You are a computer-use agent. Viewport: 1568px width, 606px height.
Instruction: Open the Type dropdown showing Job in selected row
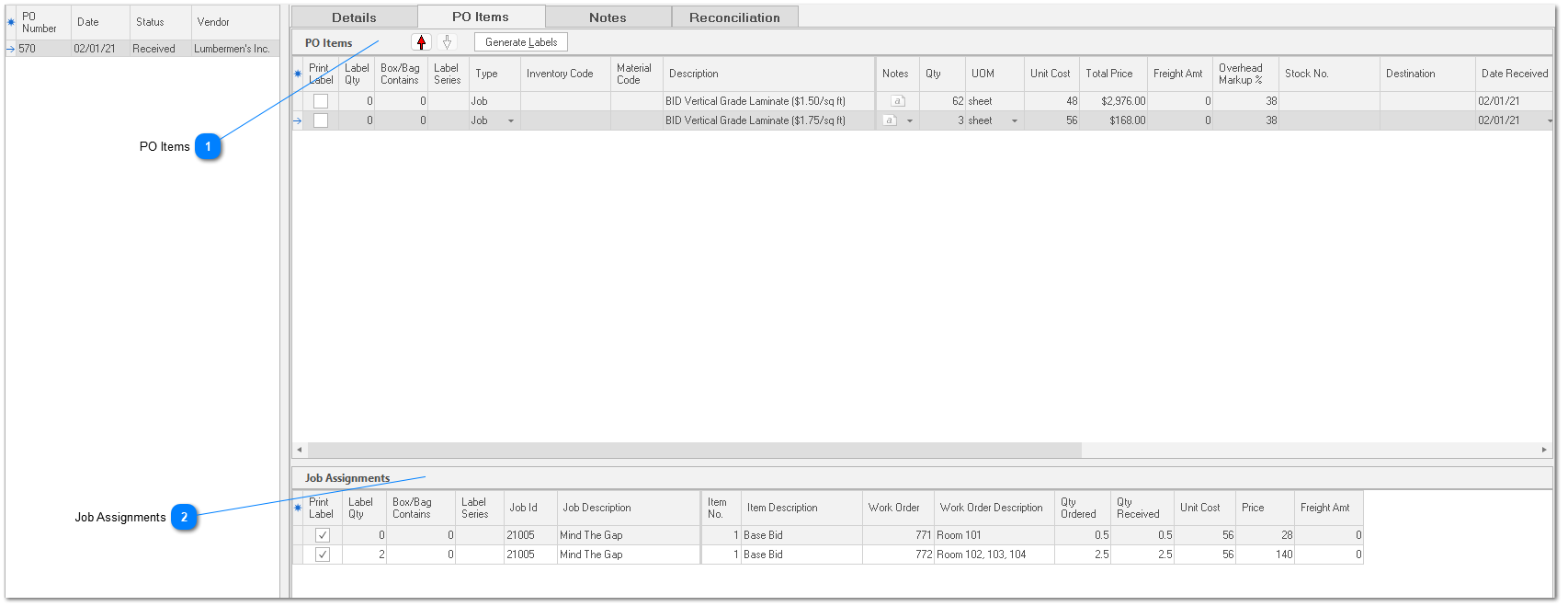coord(511,121)
